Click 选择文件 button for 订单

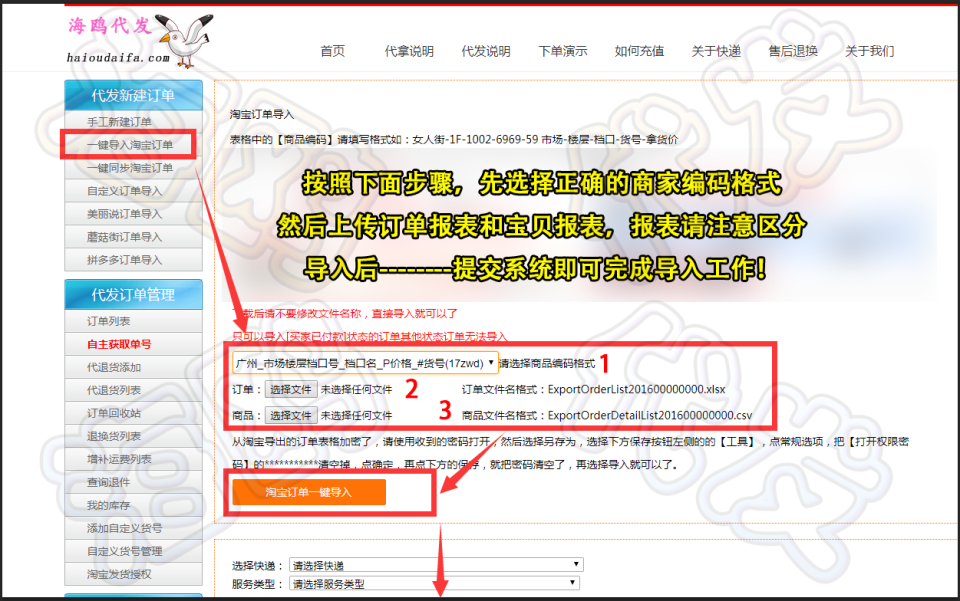[290, 389]
